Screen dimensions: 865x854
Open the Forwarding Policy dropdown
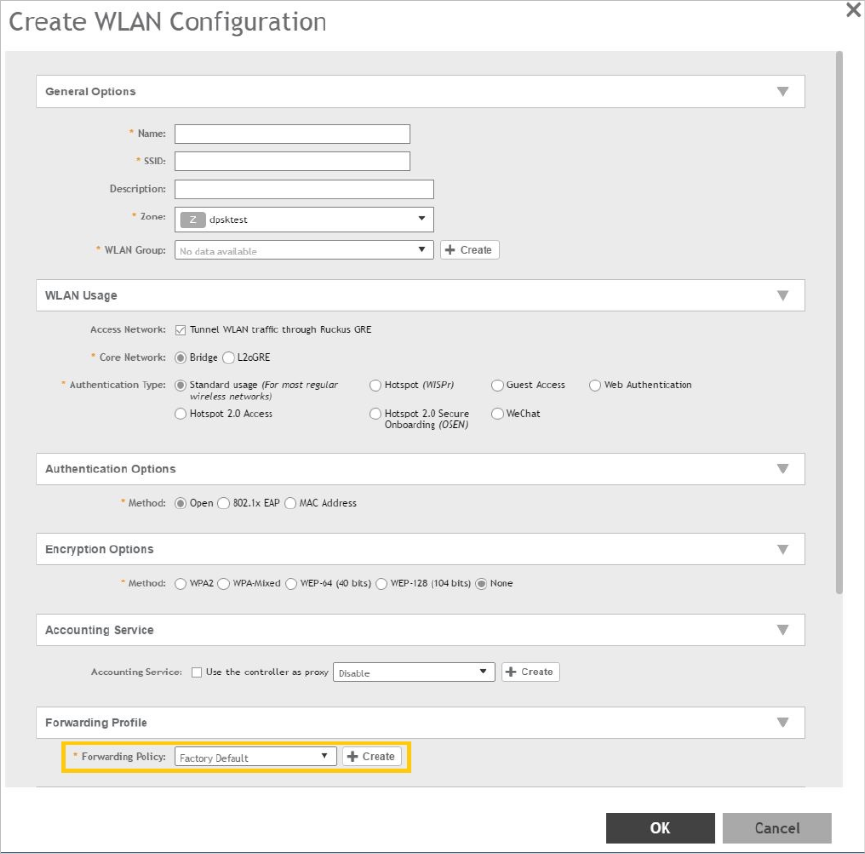255,757
